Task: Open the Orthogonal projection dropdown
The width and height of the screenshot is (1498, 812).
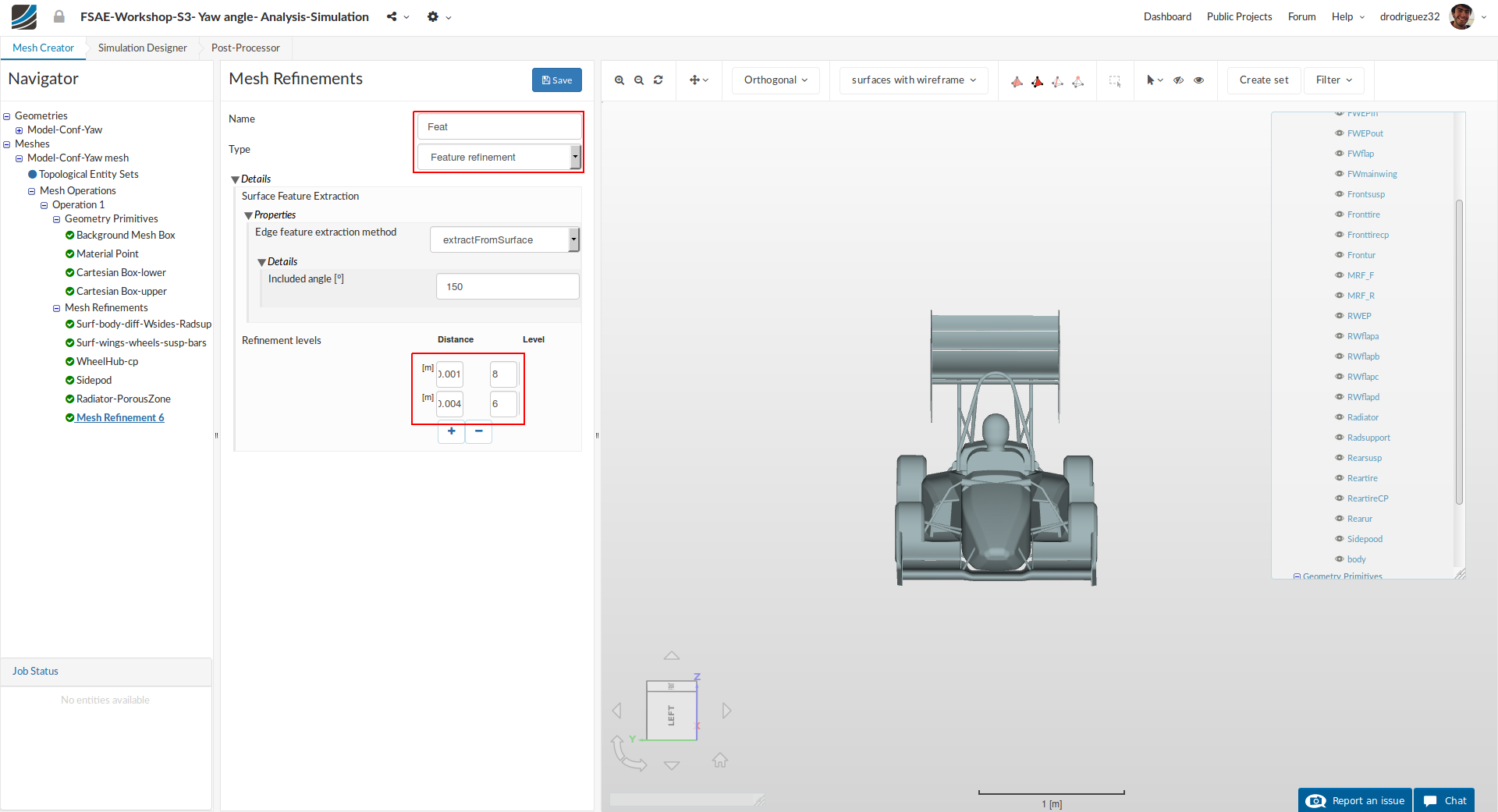Action: (776, 80)
